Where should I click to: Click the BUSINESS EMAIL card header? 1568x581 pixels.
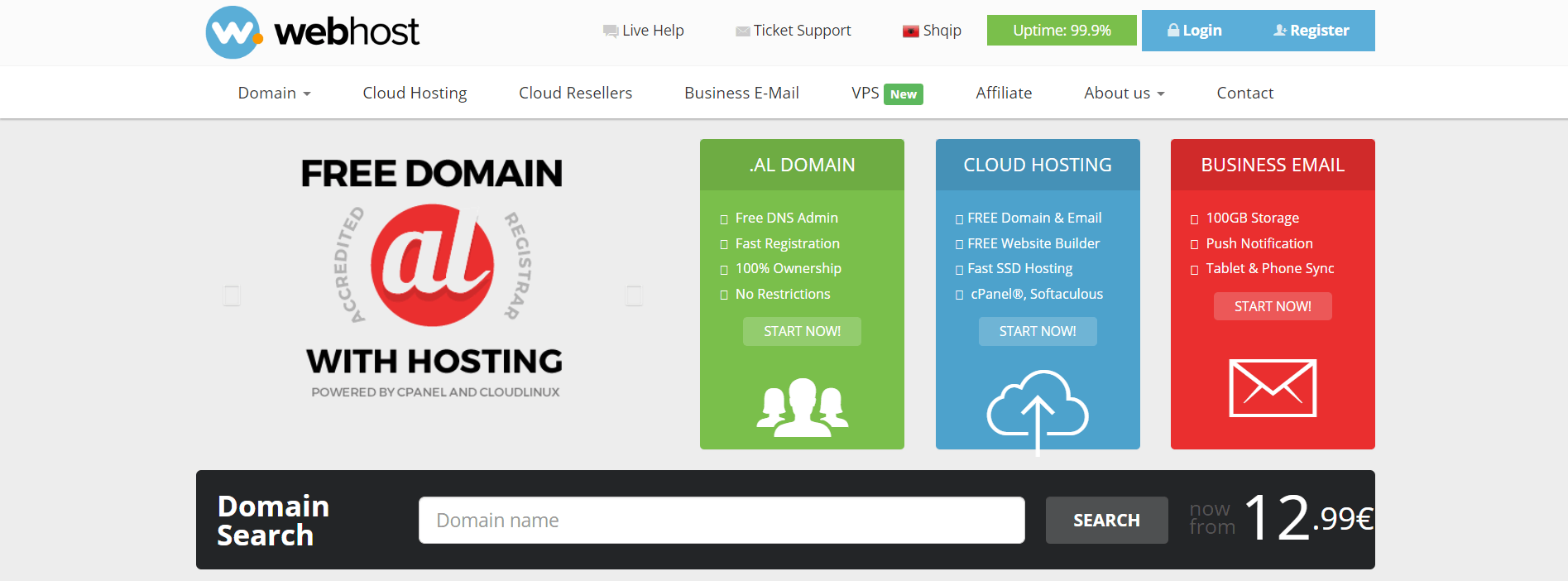click(1273, 165)
